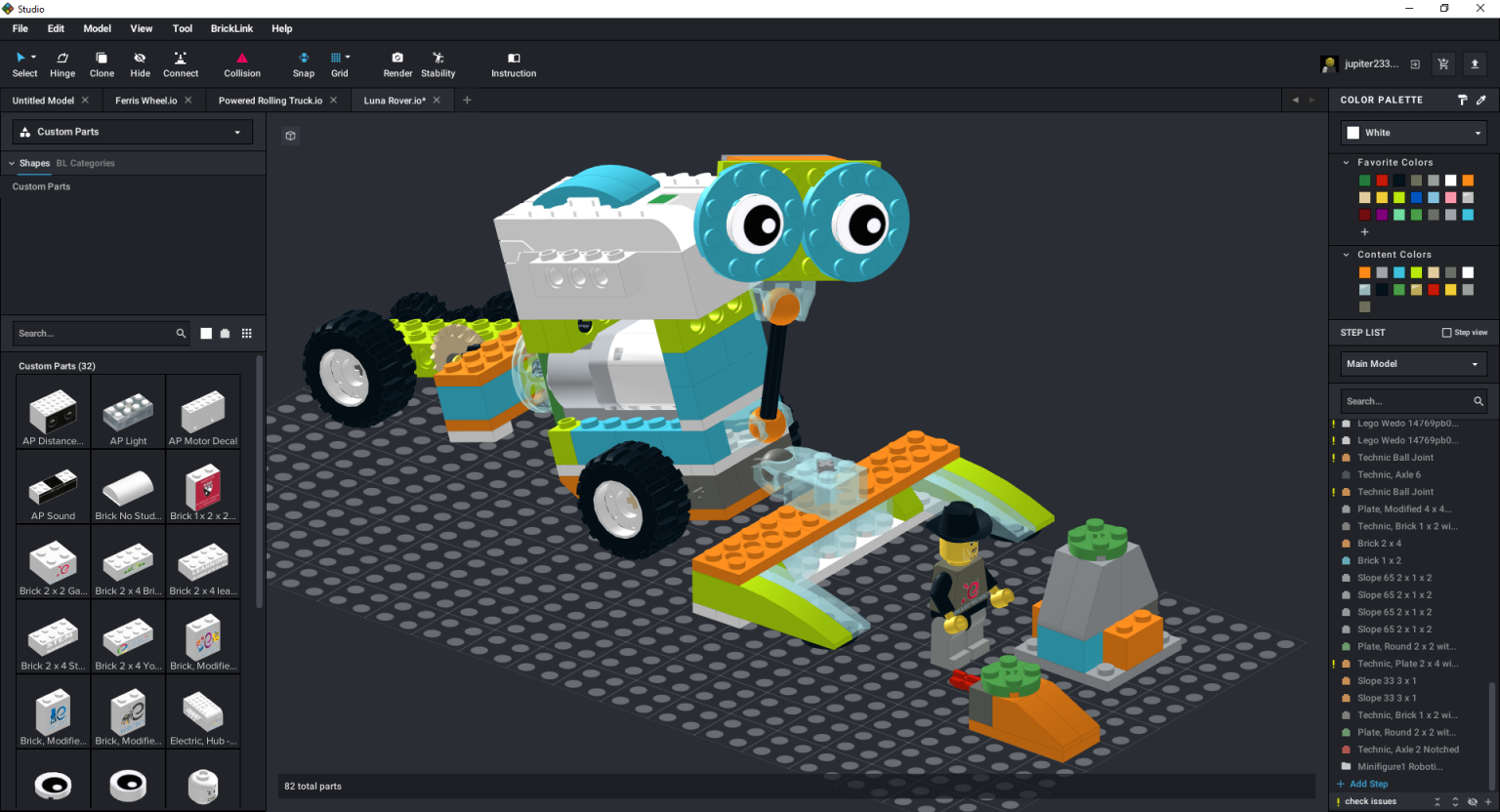Click the Connect tool icon
Screen dimensions: 1500x812
coord(181,64)
